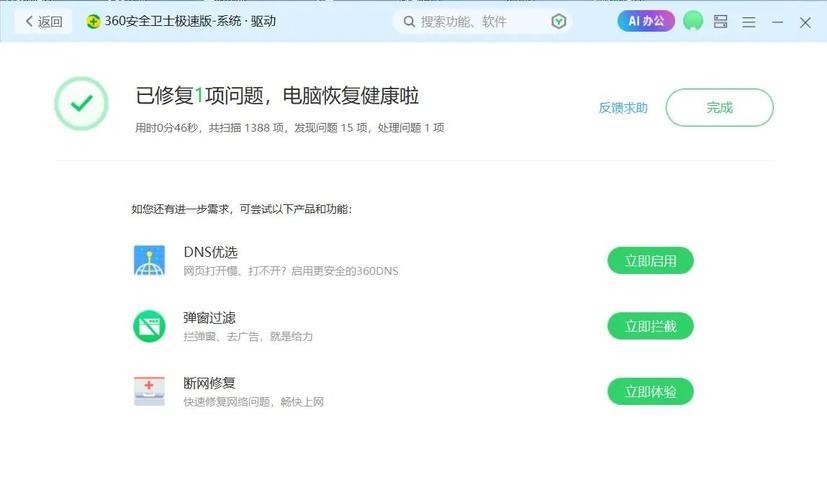Click 快速修复网络问题 description text
827x500 pixels.
coord(253,402)
